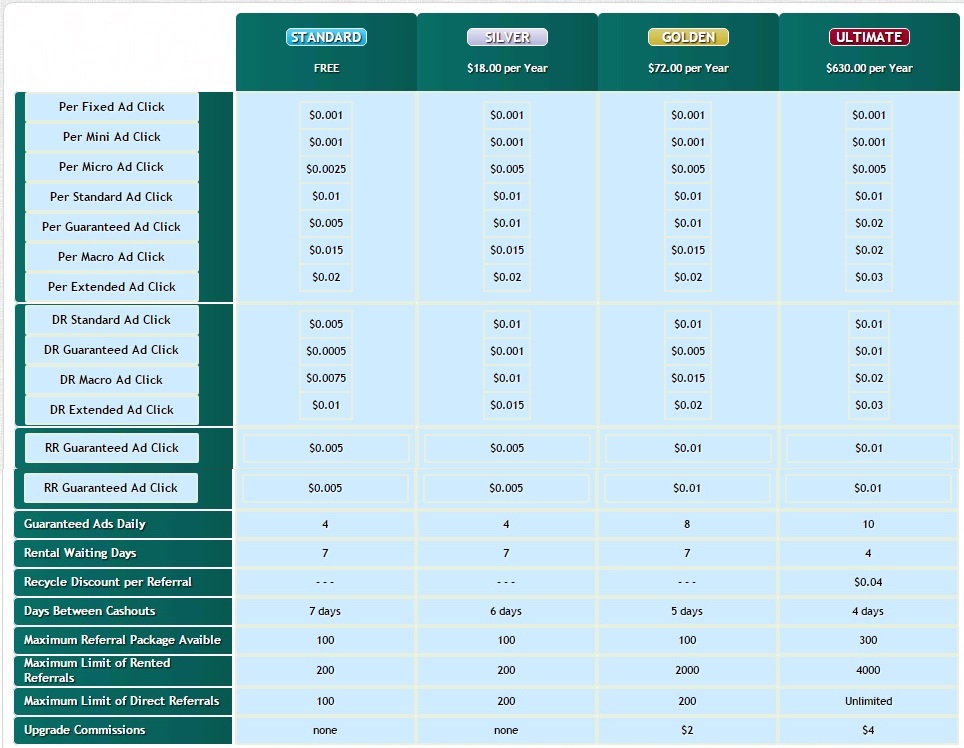Click the ULTIMATE membership badge
The image size is (964, 748).
(869, 37)
